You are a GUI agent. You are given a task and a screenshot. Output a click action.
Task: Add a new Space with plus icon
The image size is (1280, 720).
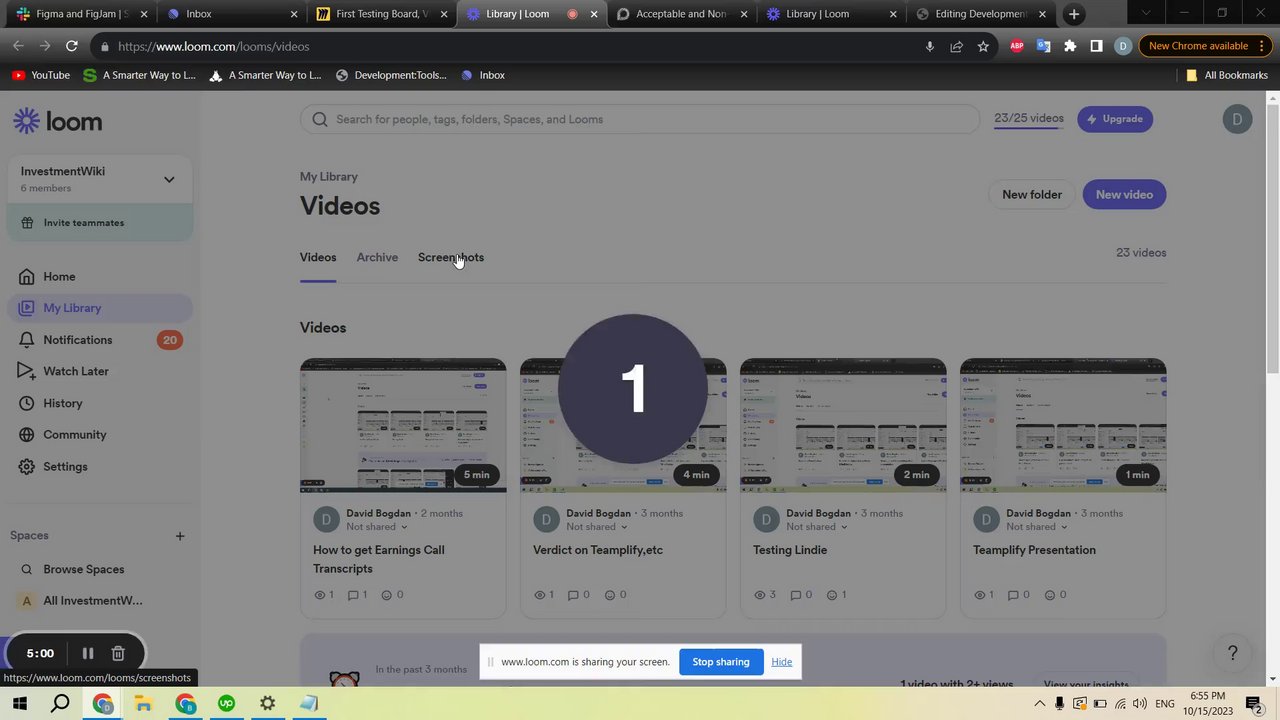pos(180,536)
